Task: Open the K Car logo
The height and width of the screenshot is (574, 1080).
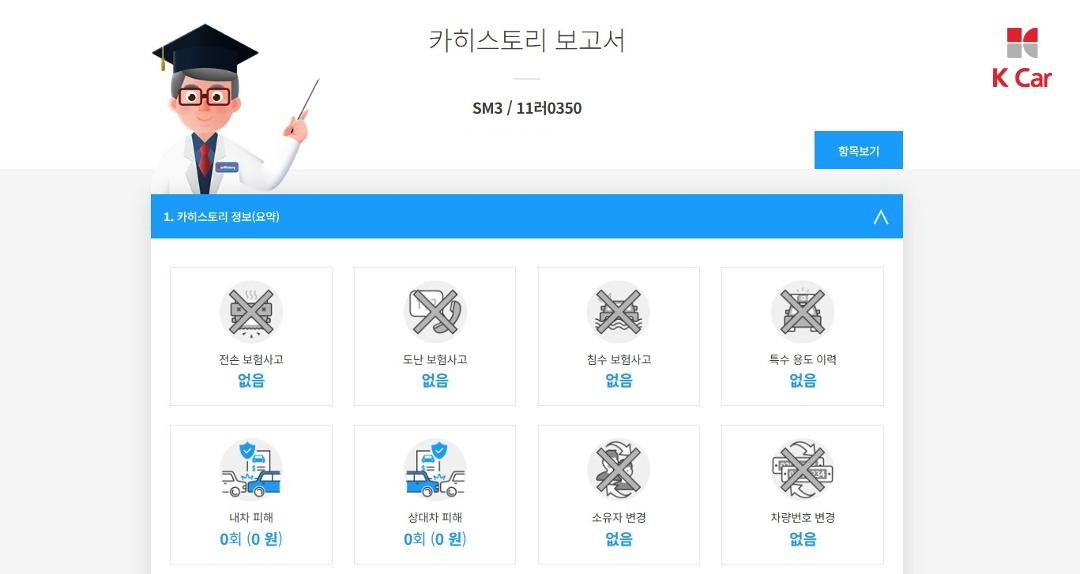Action: (x=1022, y=58)
